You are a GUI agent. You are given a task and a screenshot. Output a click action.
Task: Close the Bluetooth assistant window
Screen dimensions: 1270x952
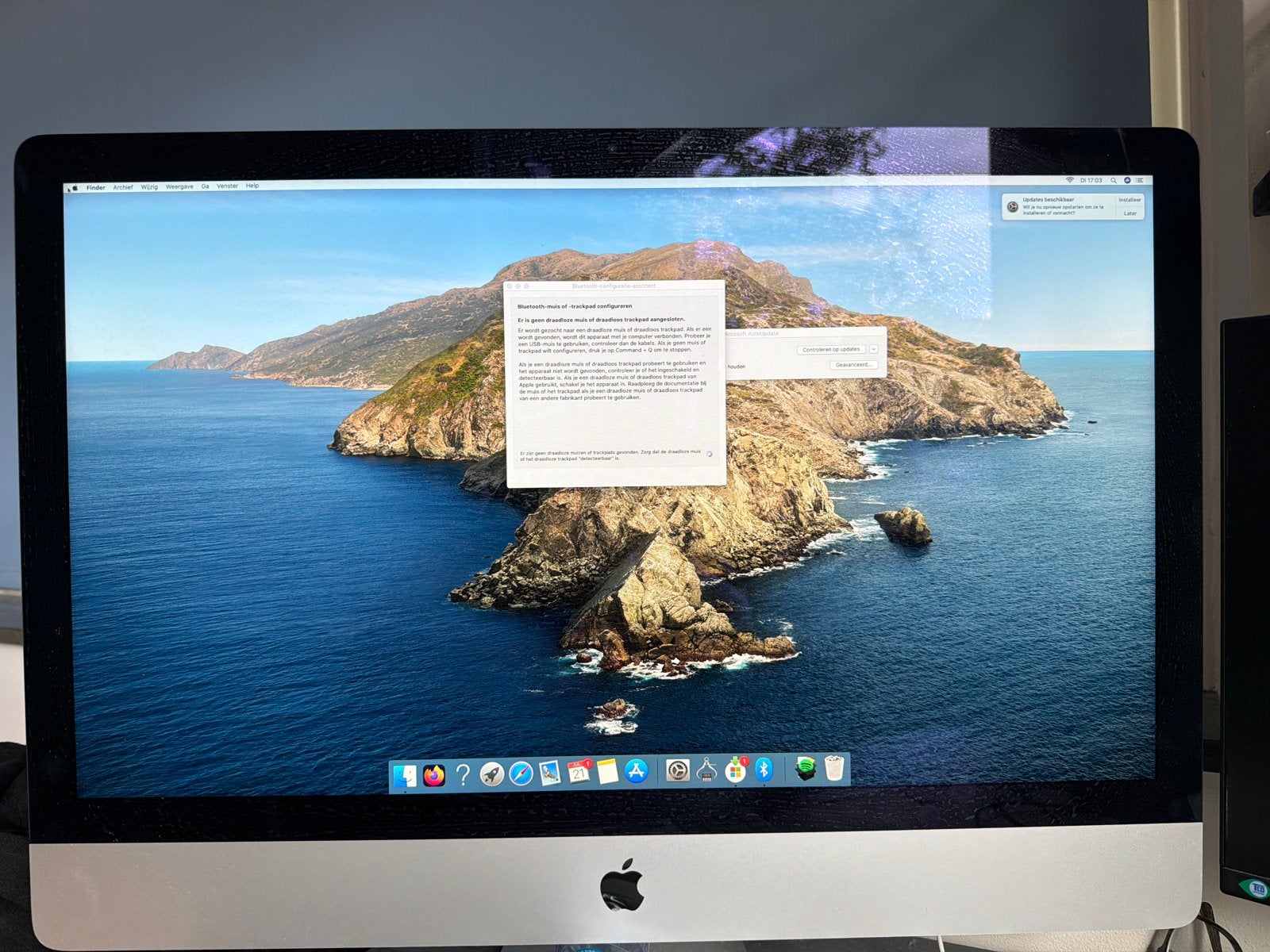[510, 286]
